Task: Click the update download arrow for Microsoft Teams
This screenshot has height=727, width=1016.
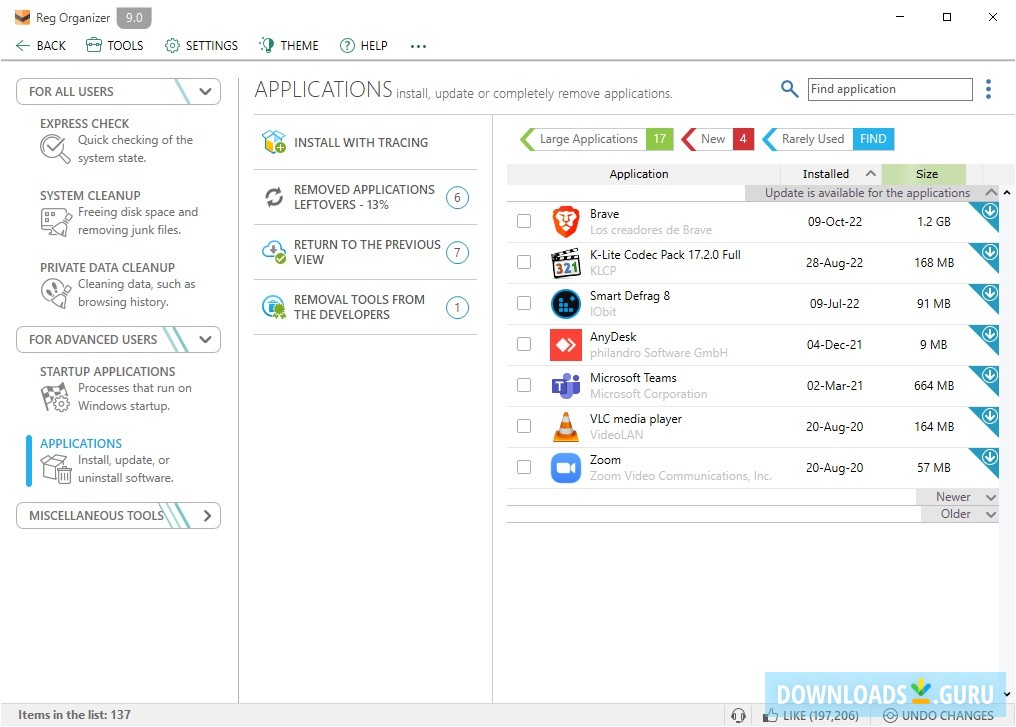Action: 989,375
